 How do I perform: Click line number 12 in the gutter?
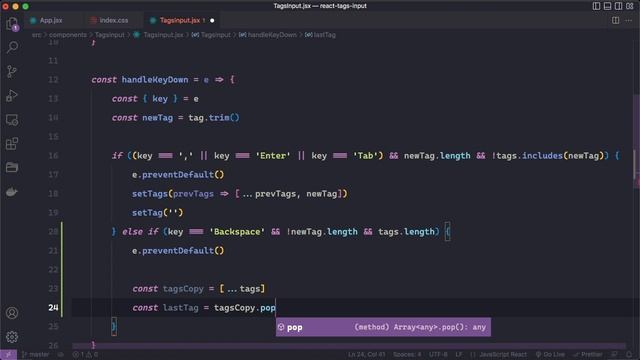click(x=53, y=80)
